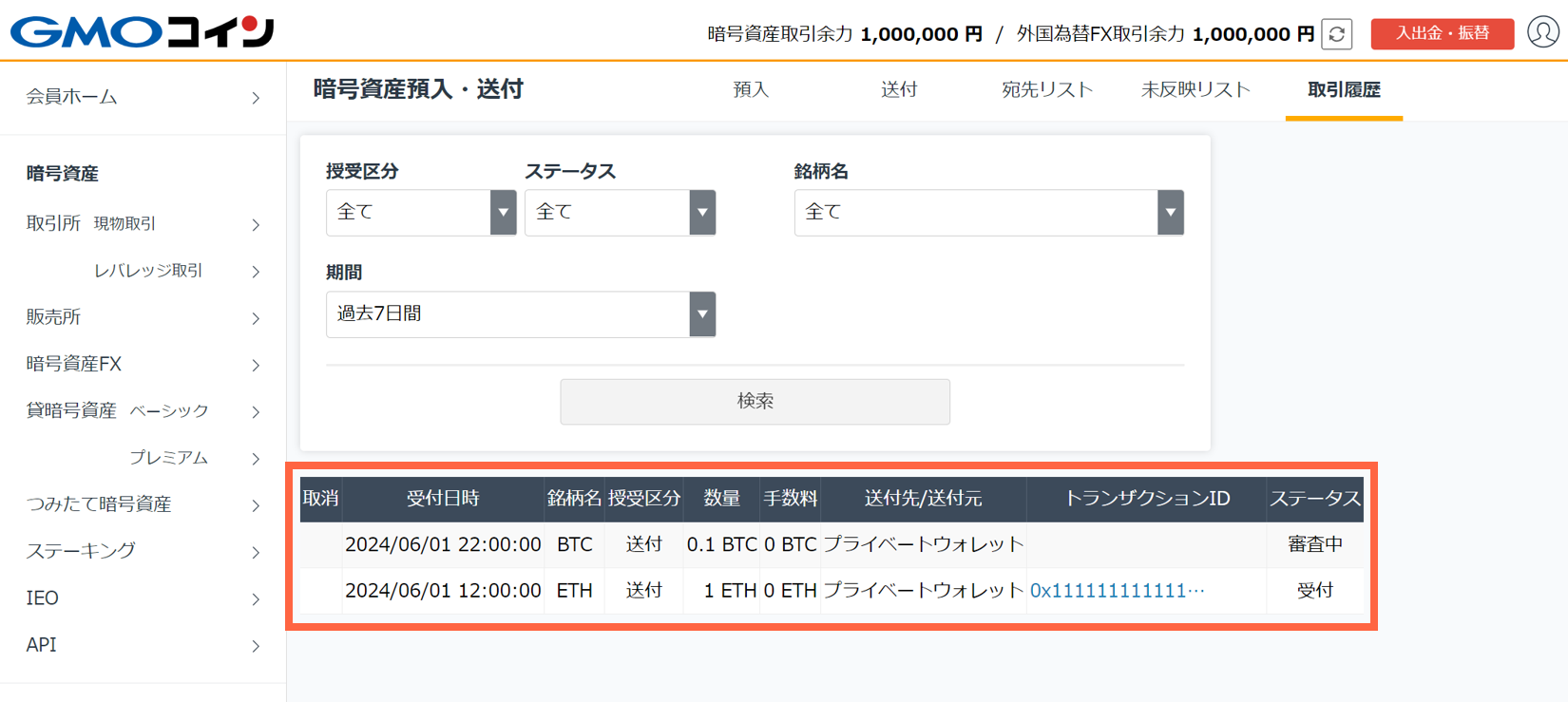Open the 期間 dropdown showing 過去7日間
The height and width of the screenshot is (702, 1568).
(521, 314)
